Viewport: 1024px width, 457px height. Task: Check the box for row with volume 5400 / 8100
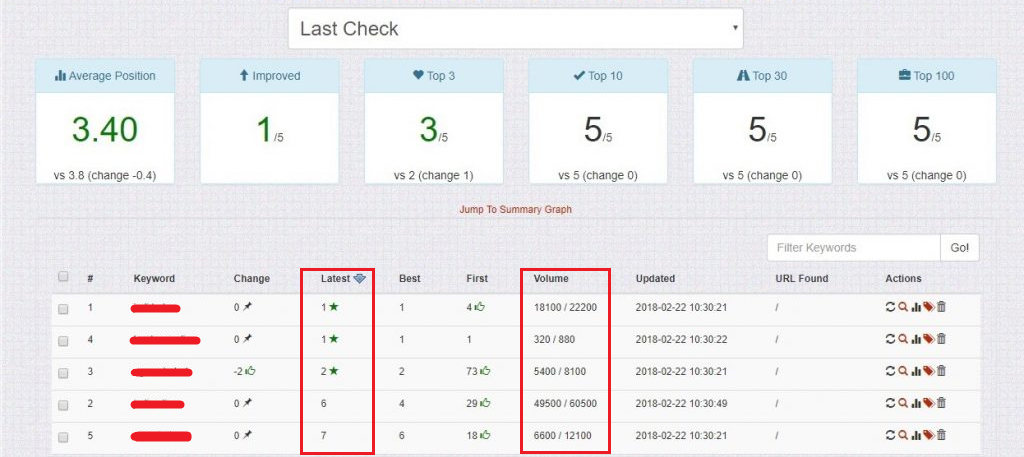[63, 373]
